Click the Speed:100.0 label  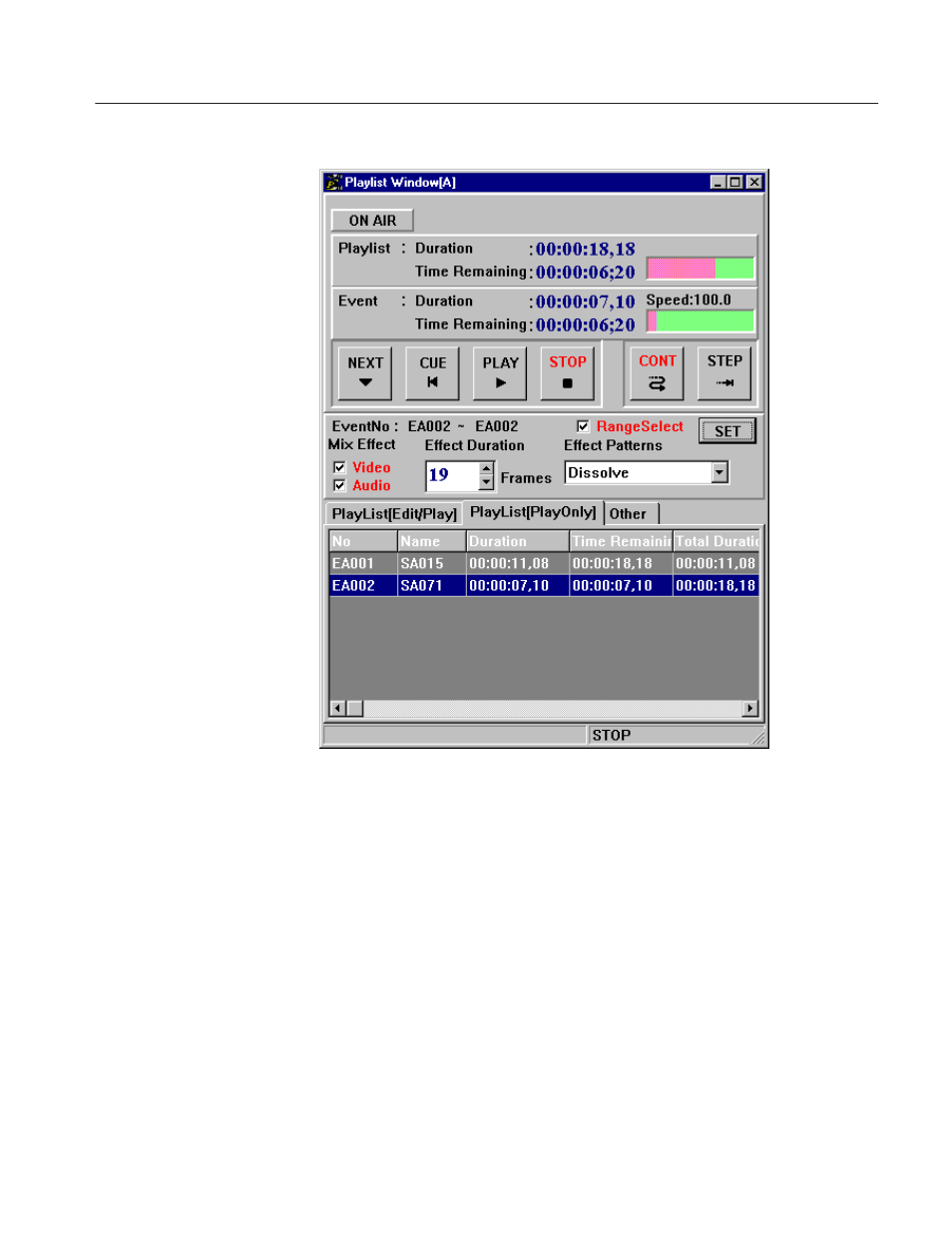[x=689, y=300]
